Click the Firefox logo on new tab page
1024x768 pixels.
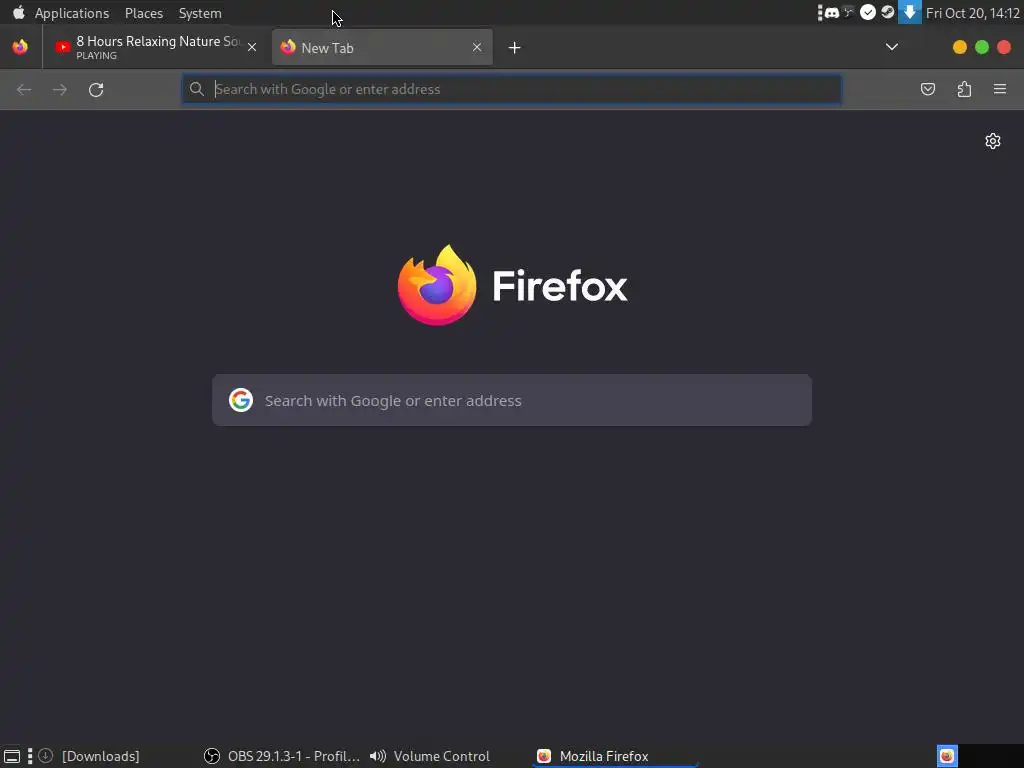[437, 285]
